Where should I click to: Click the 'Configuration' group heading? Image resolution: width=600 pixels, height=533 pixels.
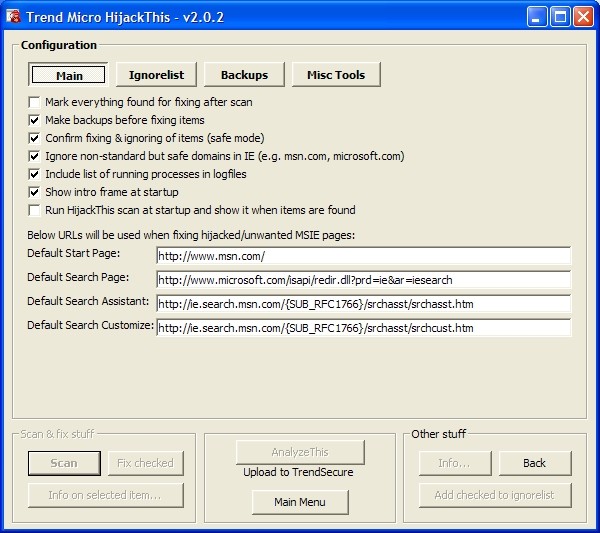tap(59, 45)
